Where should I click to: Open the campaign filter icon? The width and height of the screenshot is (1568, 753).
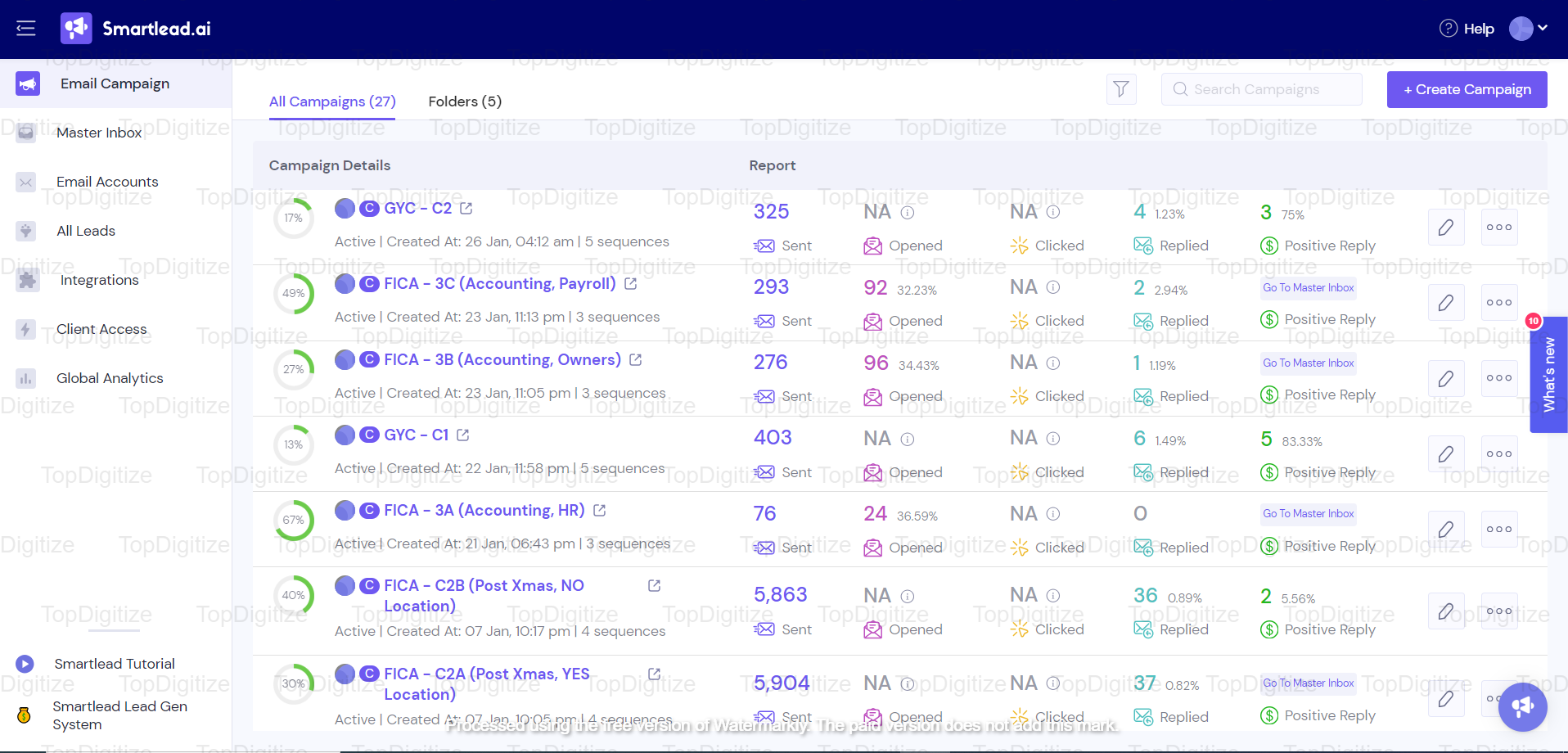tap(1121, 89)
